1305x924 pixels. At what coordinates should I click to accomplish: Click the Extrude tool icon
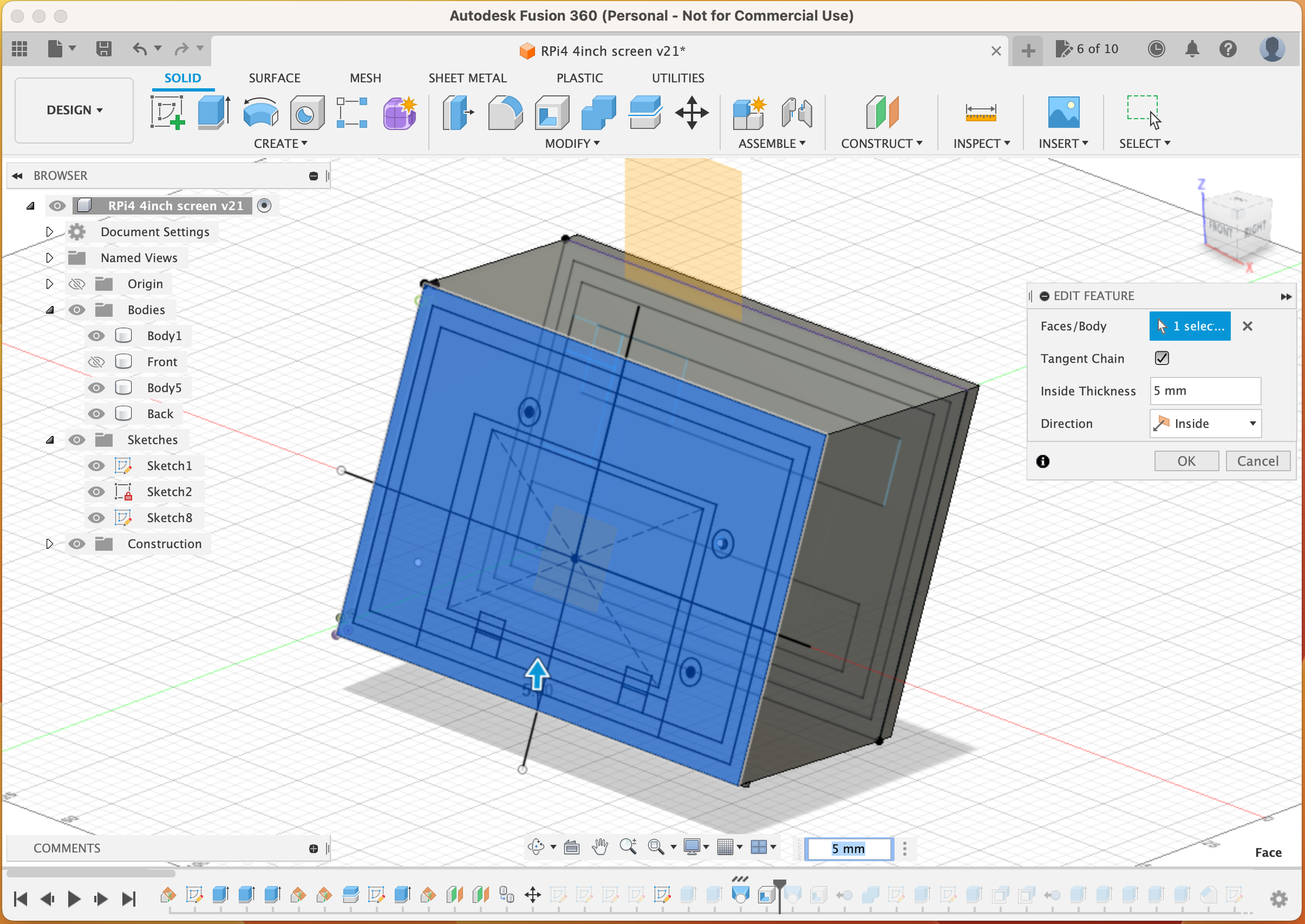tap(214, 112)
